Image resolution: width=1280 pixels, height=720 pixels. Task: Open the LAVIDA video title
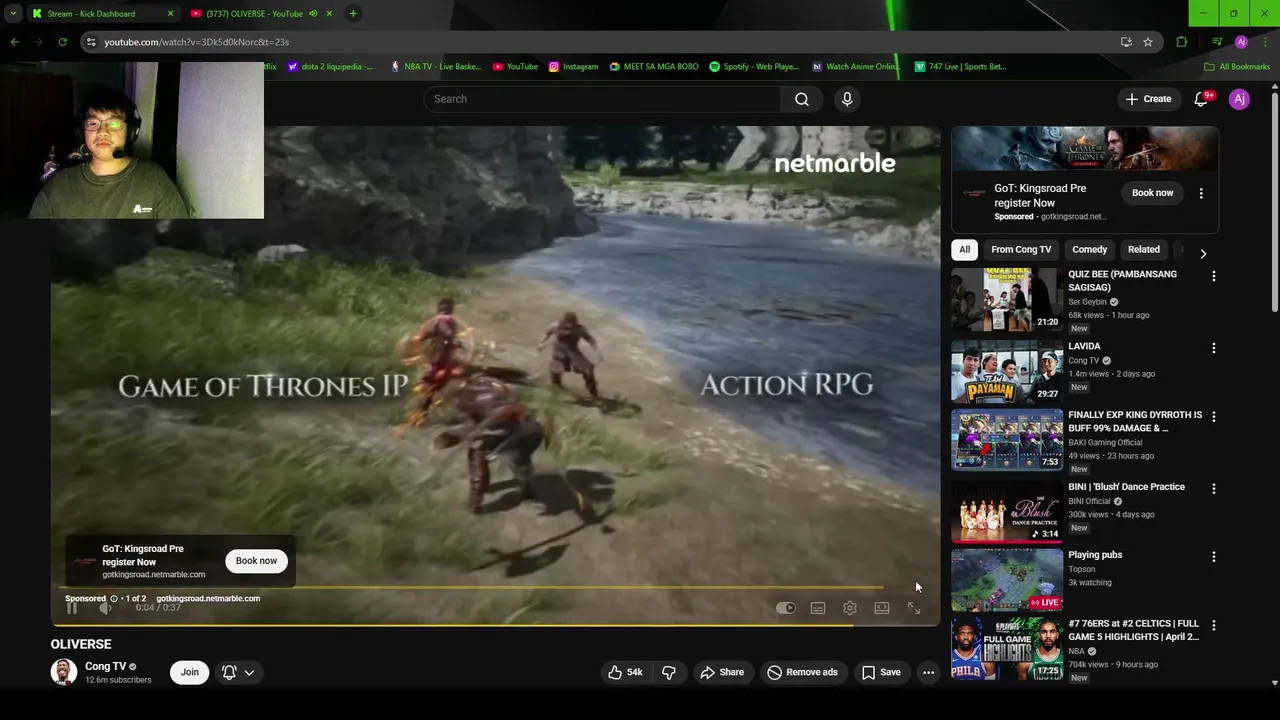(1084, 347)
